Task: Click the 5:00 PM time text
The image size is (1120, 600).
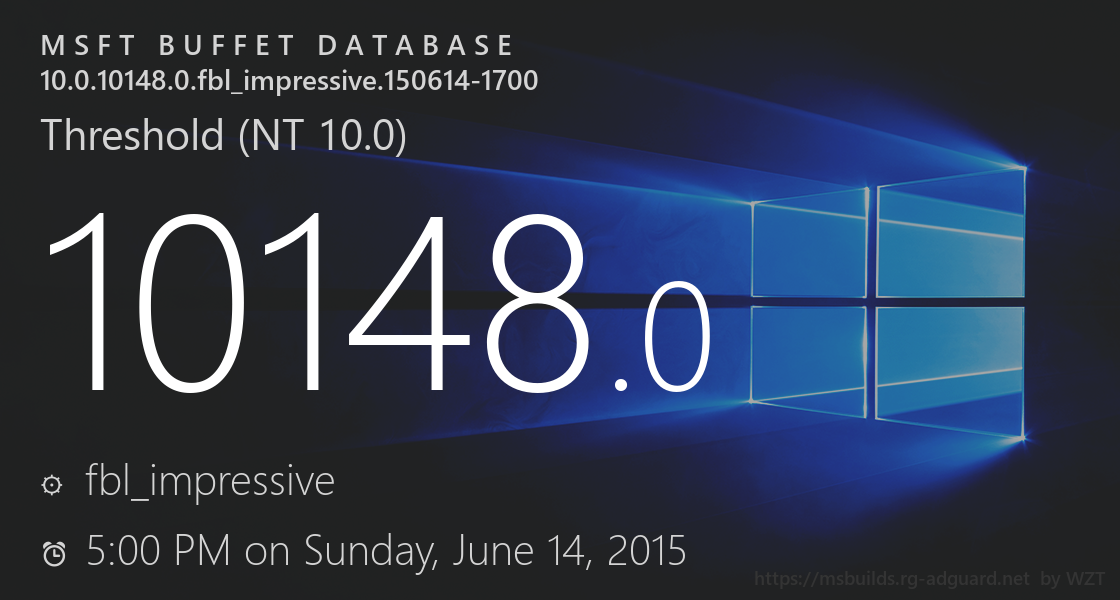Action: click(158, 550)
